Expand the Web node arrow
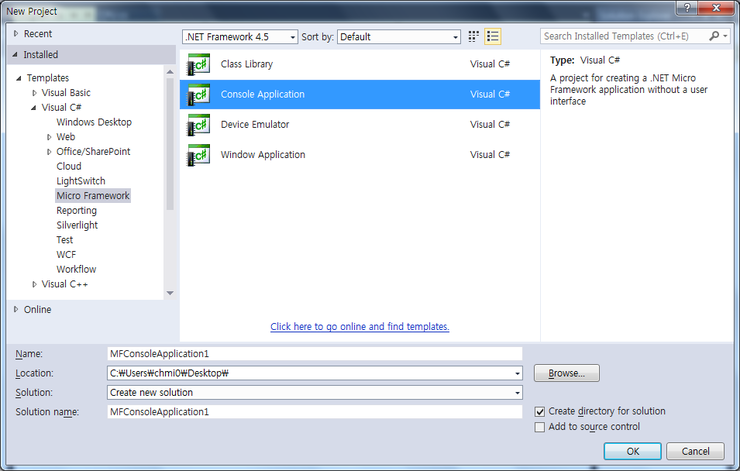Viewport: 740px width, 471px height. pos(49,137)
